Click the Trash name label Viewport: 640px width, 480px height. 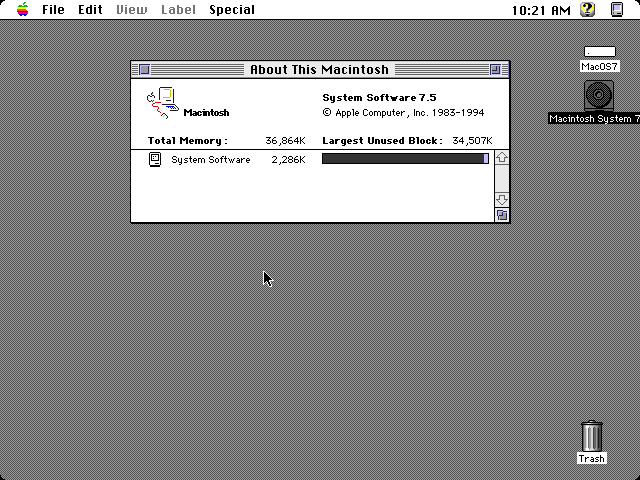591,458
